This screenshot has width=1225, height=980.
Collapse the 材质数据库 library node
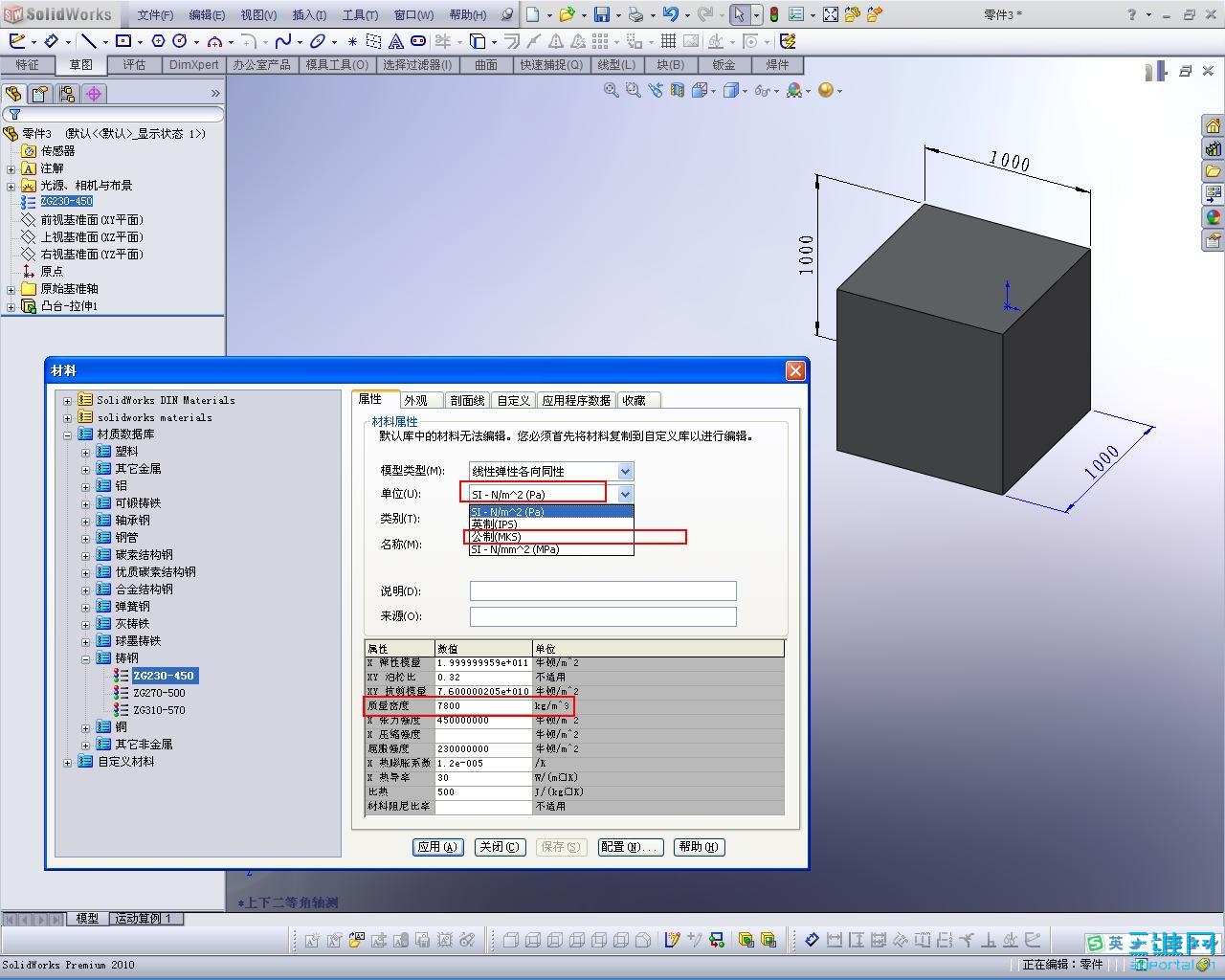68,434
